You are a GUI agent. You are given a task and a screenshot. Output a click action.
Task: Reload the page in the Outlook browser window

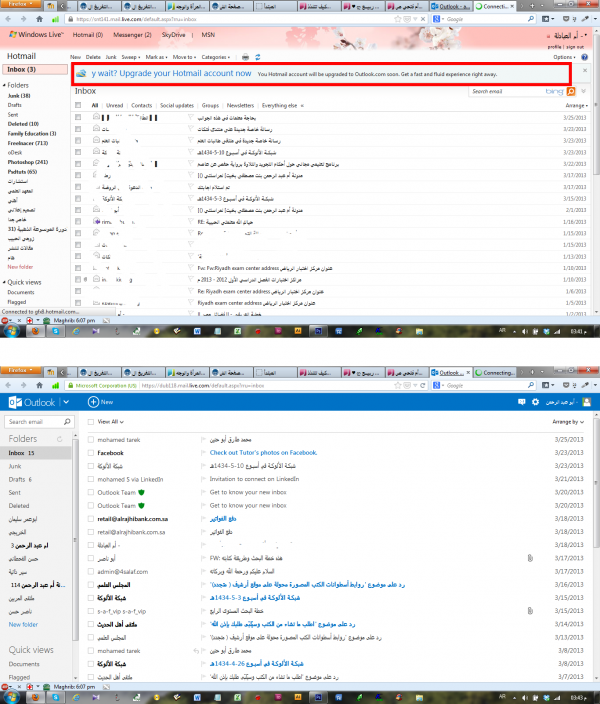click(423, 385)
